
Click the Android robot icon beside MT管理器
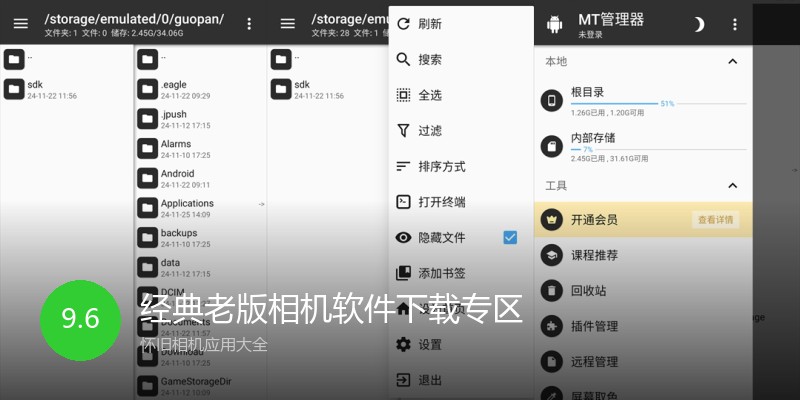(554, 24)
